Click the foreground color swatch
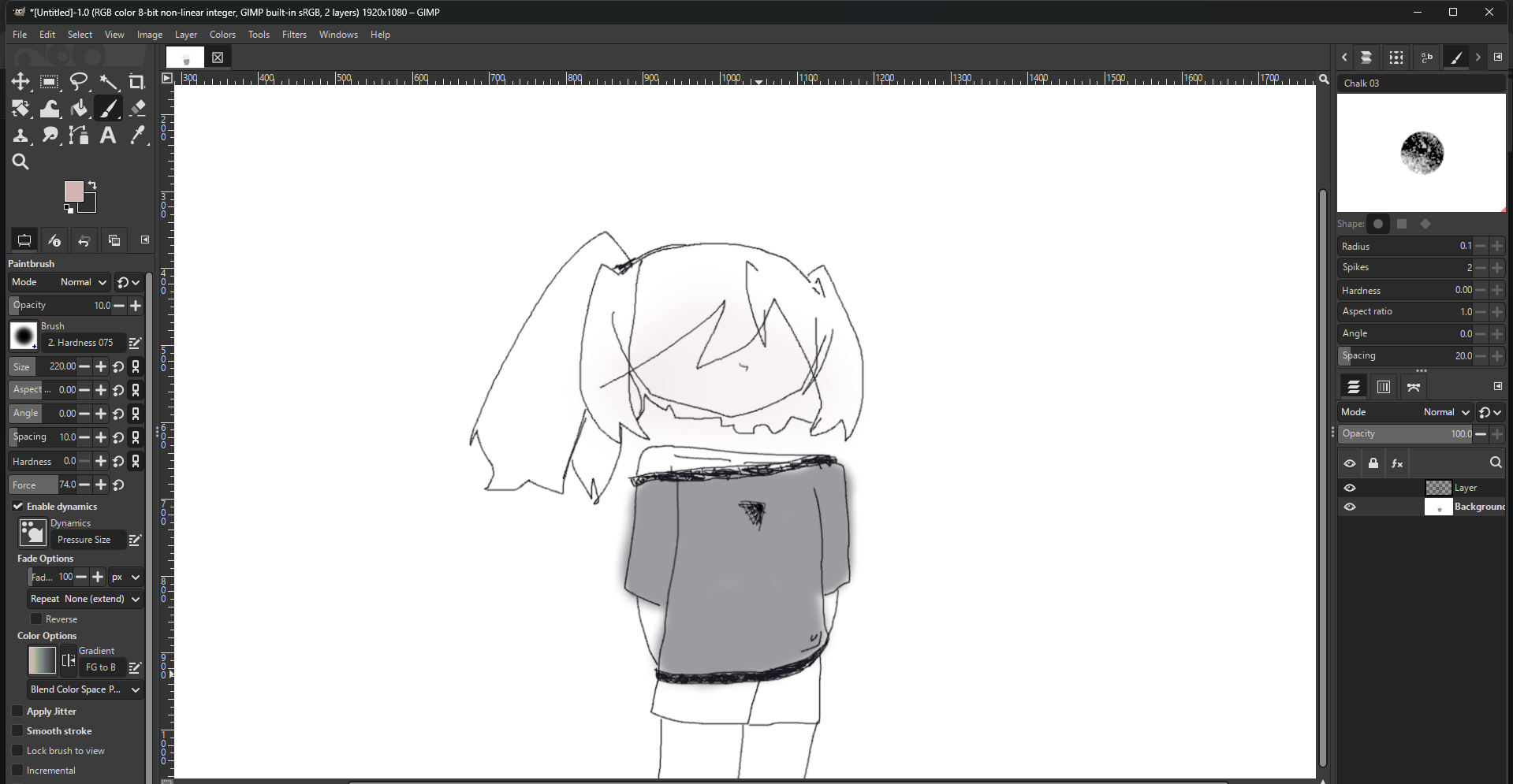This screenshot has height=784, width=1513. 74,191
